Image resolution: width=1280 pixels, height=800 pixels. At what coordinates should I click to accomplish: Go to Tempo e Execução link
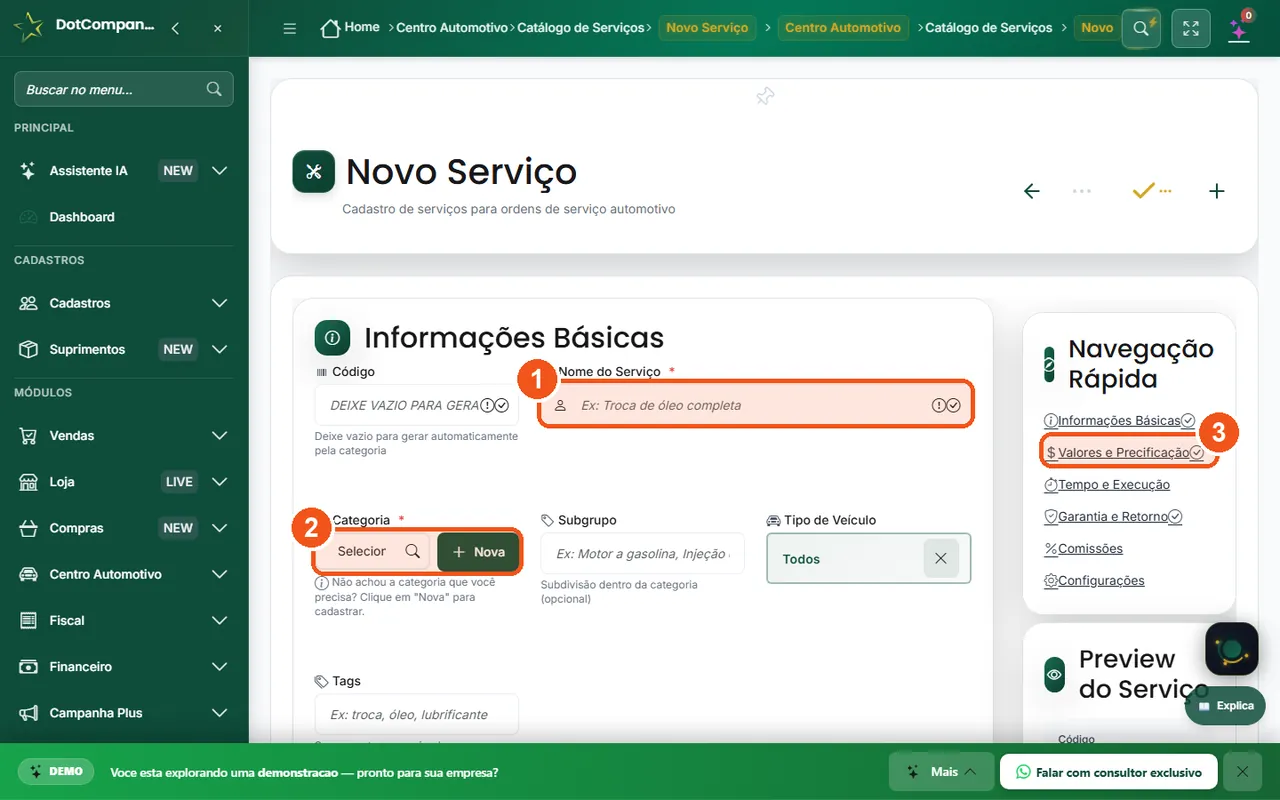pos(1106,485)
